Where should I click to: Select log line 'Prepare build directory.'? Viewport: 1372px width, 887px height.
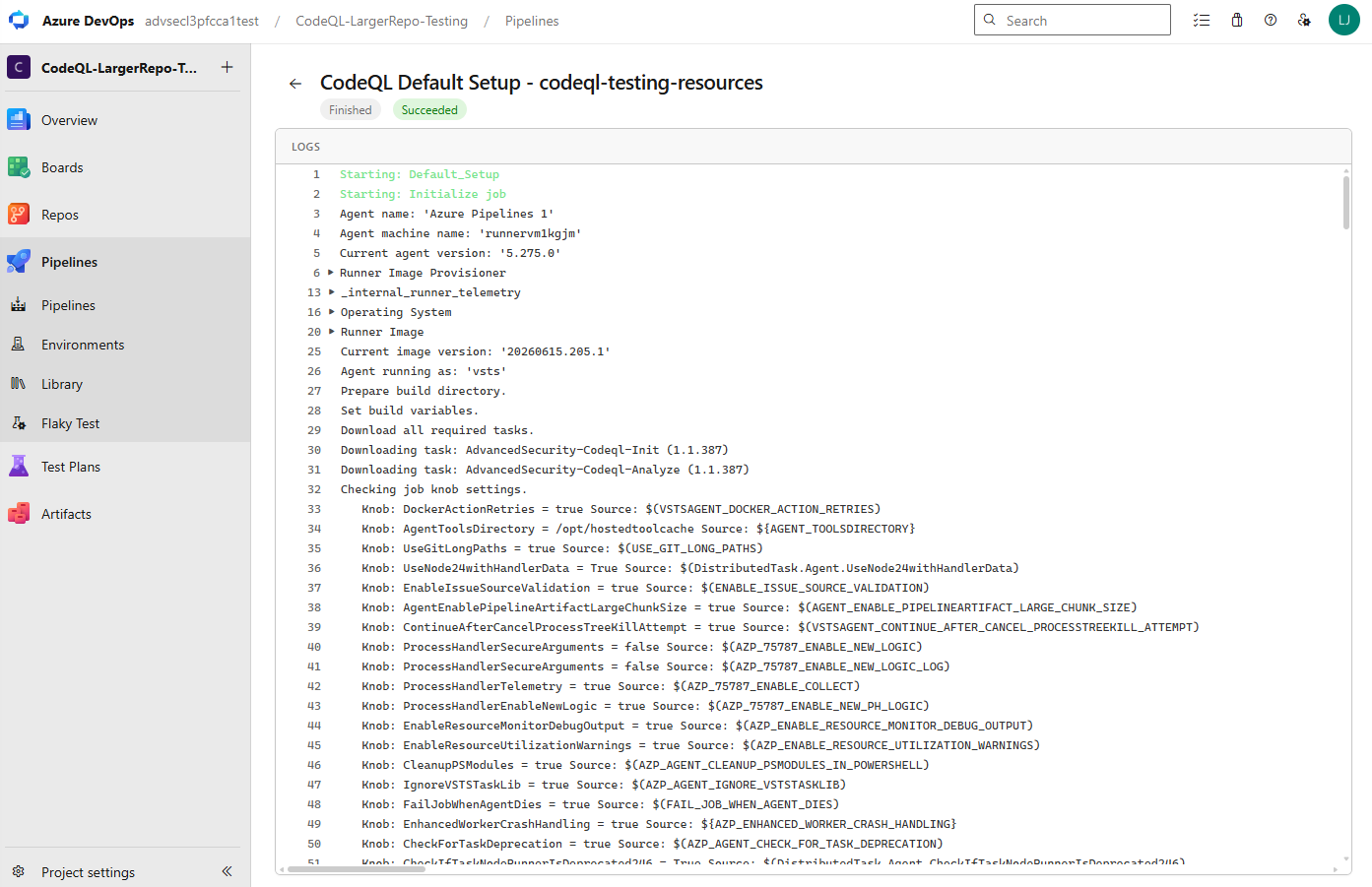(x=424, y=391)
